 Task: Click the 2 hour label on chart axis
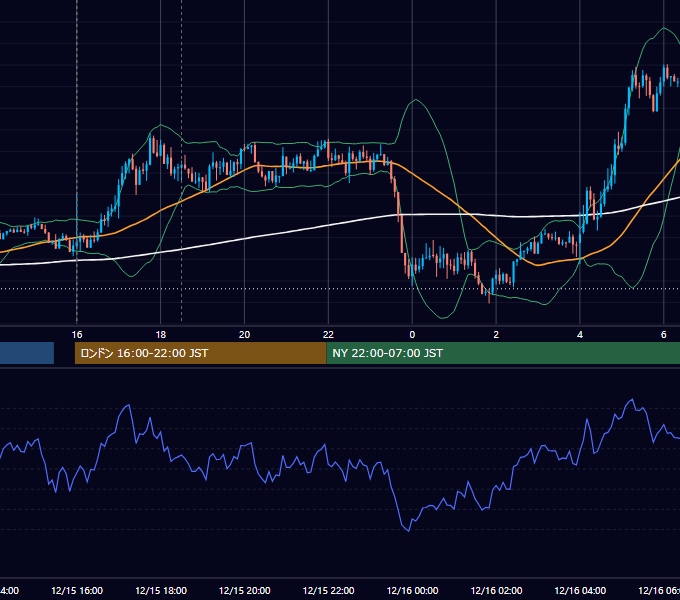click(x=496, y=335)
